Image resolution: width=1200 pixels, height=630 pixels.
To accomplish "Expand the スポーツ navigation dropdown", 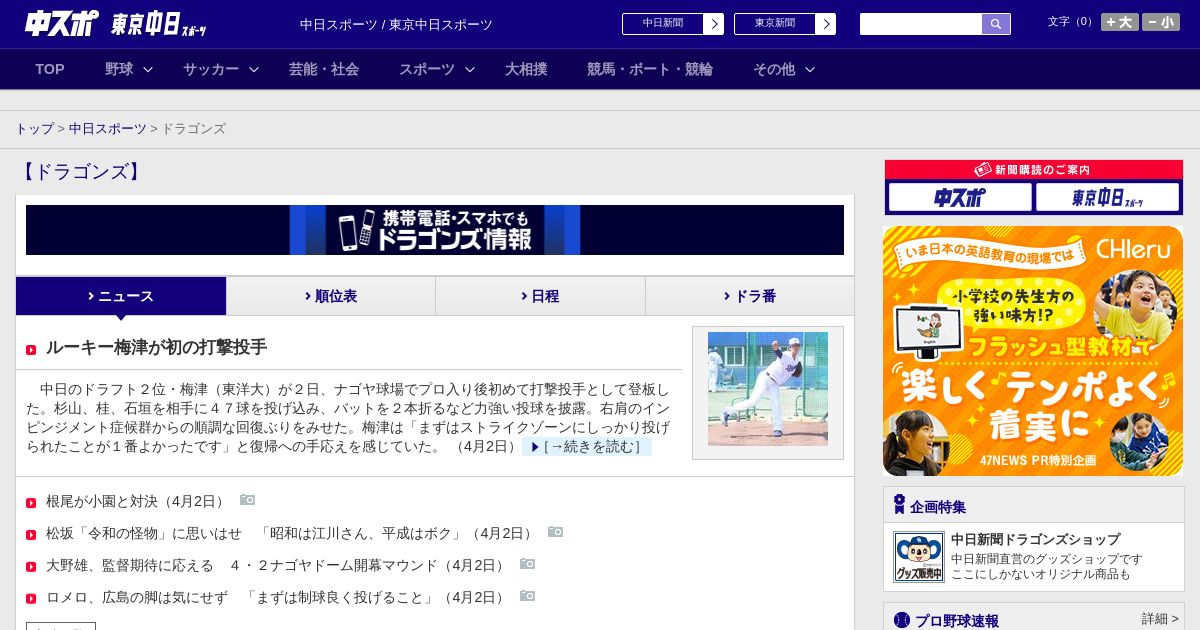I will (437, 69).
